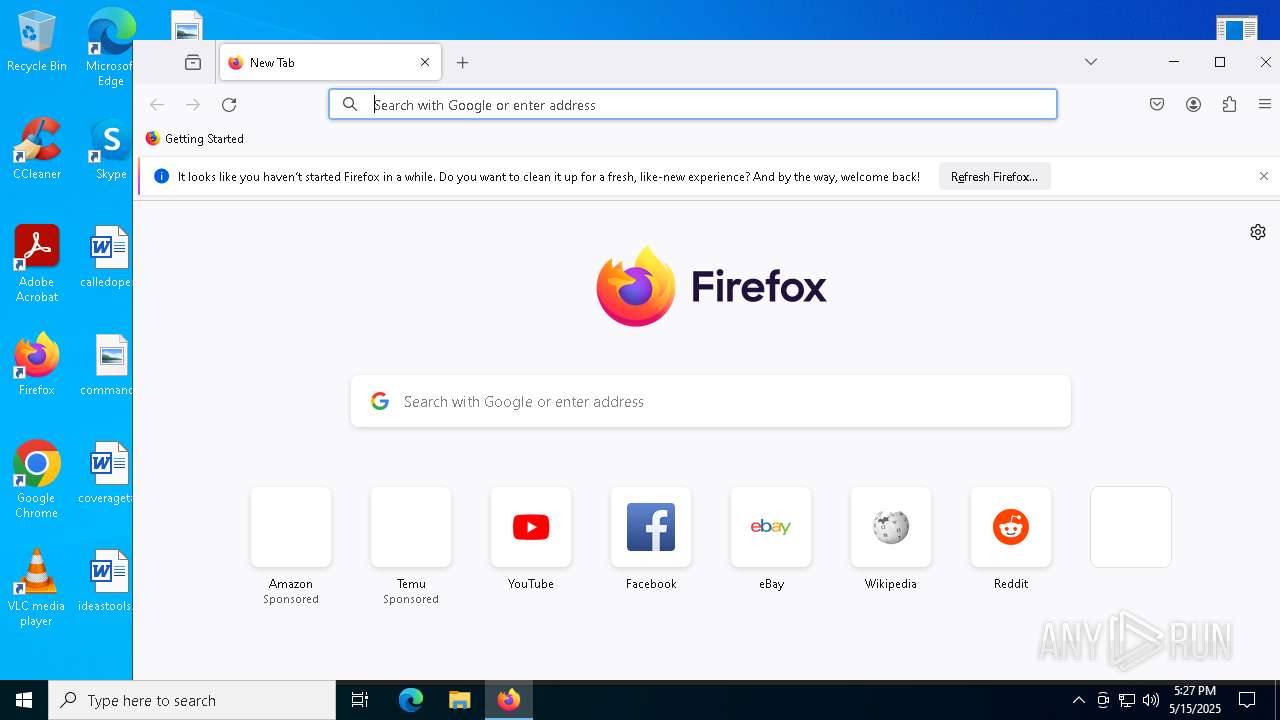Select the calledope Word document icon
1280x720 pixels.
click(107, 257)
